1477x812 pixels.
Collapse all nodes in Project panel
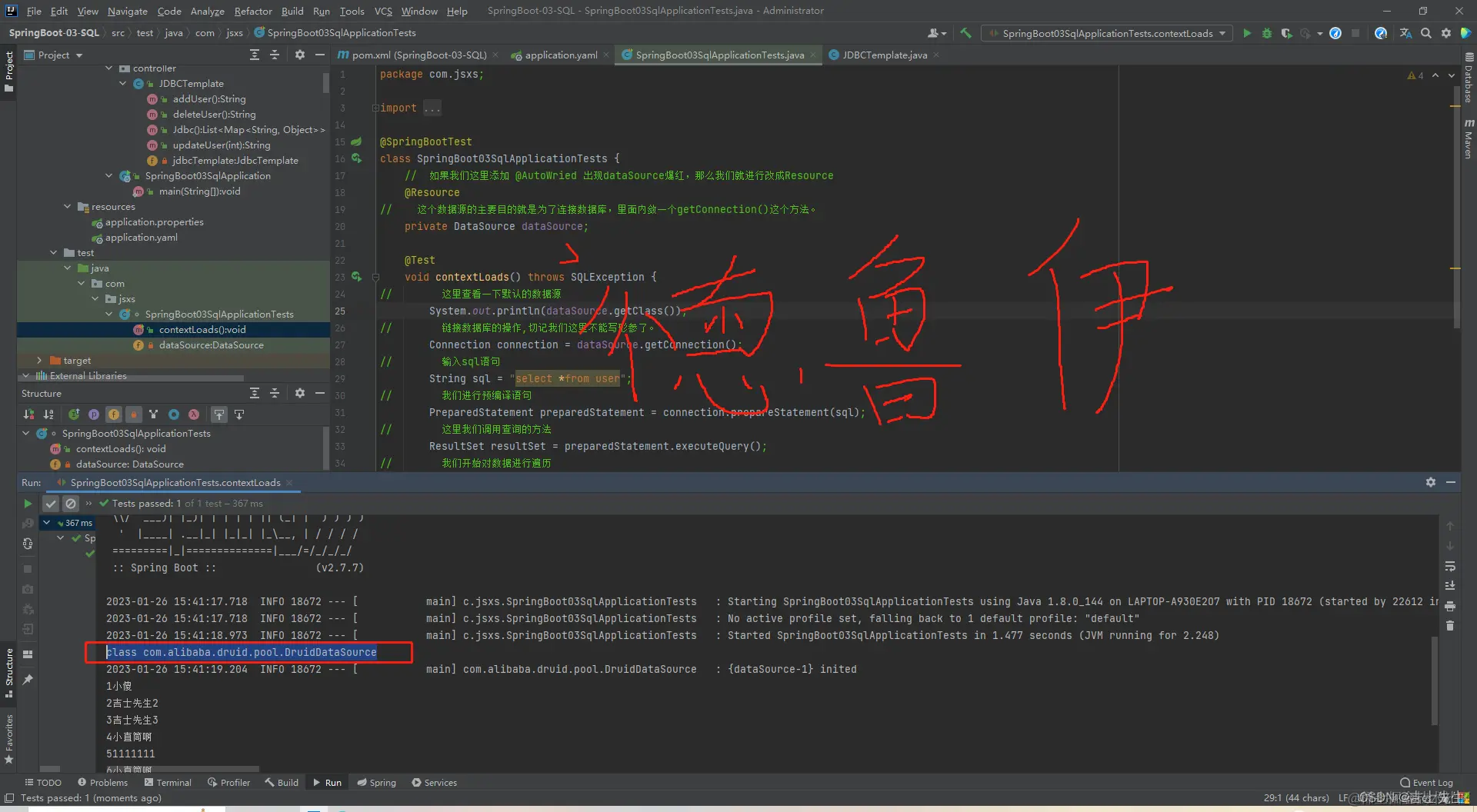click(x=275, y=55)
